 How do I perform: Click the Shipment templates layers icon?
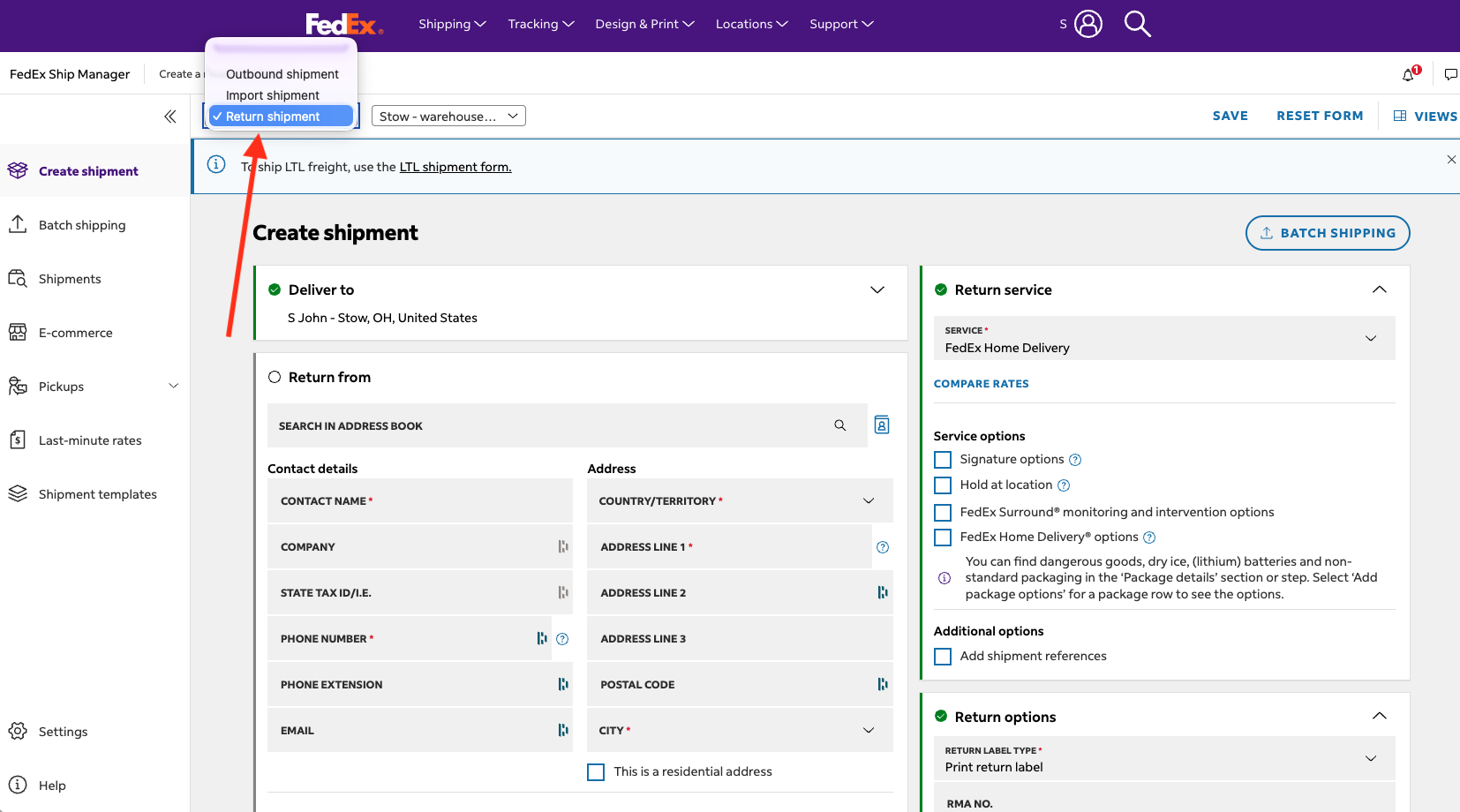(18, 494)
